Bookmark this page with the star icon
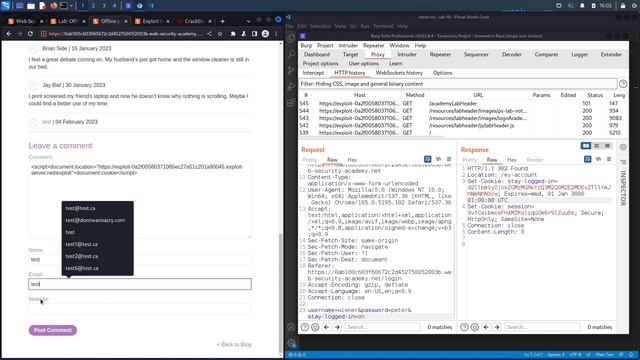This screenshot has width=640, height=360. coord(220,34)
